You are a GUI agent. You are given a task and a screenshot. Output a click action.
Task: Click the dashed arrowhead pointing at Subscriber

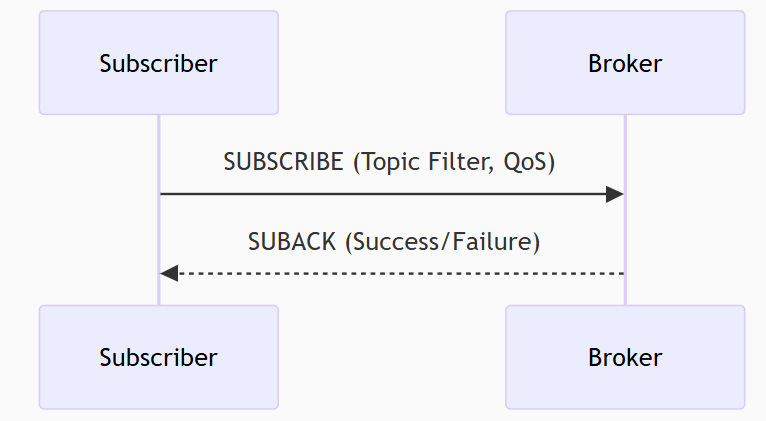click(169, 274)
